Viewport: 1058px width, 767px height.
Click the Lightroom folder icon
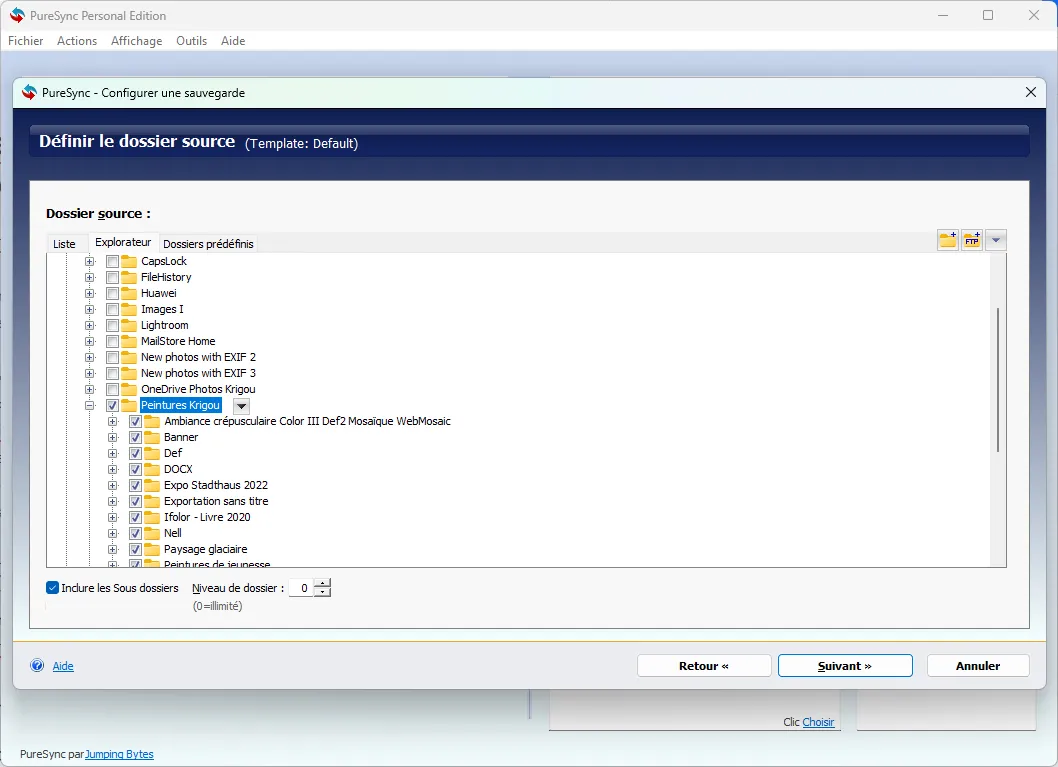click(129, 325)
